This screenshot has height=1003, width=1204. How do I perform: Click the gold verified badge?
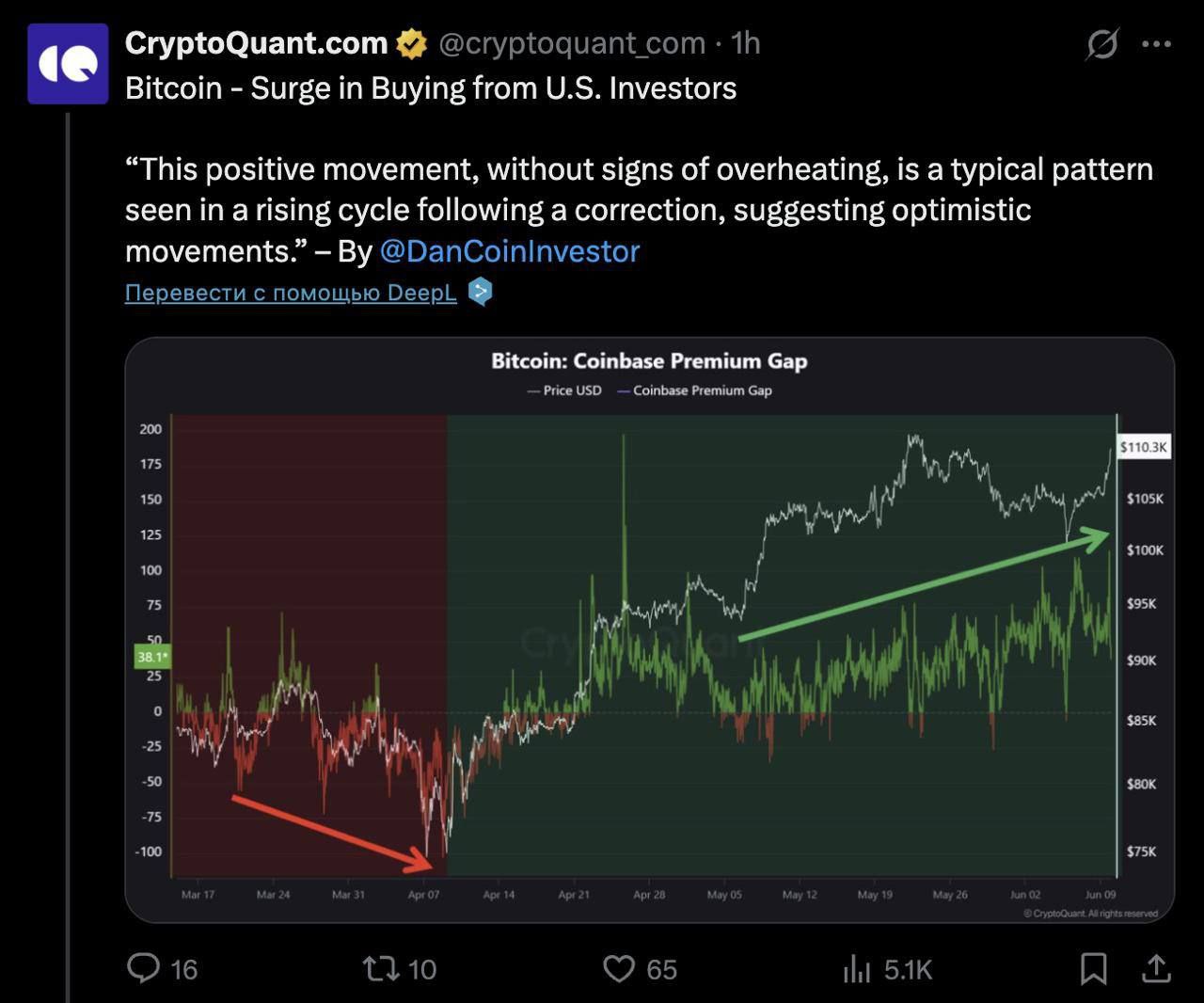point(411,43)
